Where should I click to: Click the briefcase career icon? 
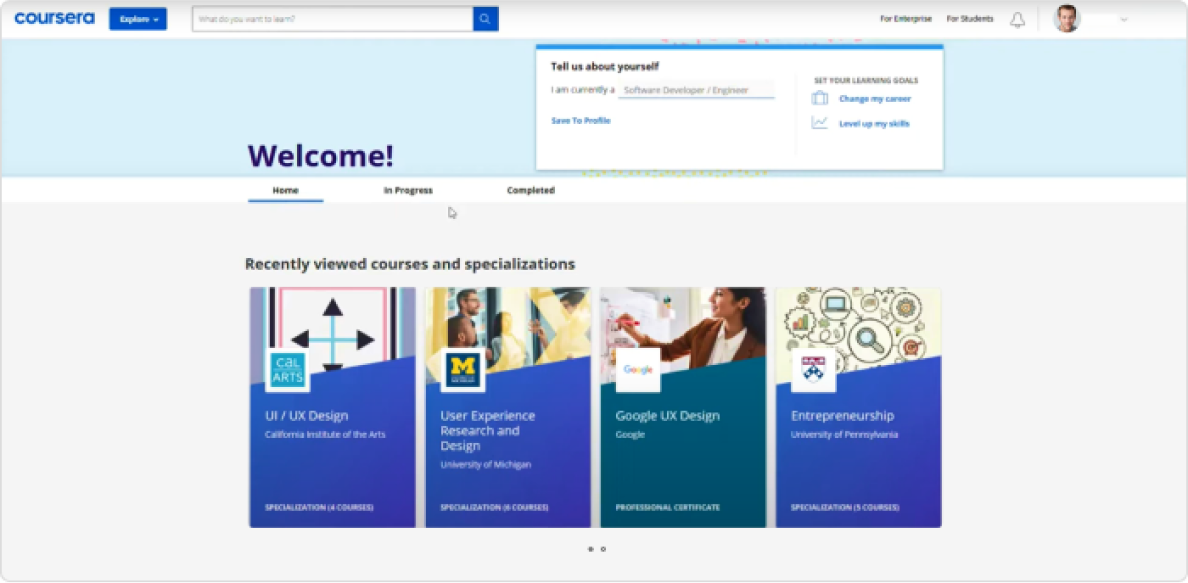click(820, 99)
